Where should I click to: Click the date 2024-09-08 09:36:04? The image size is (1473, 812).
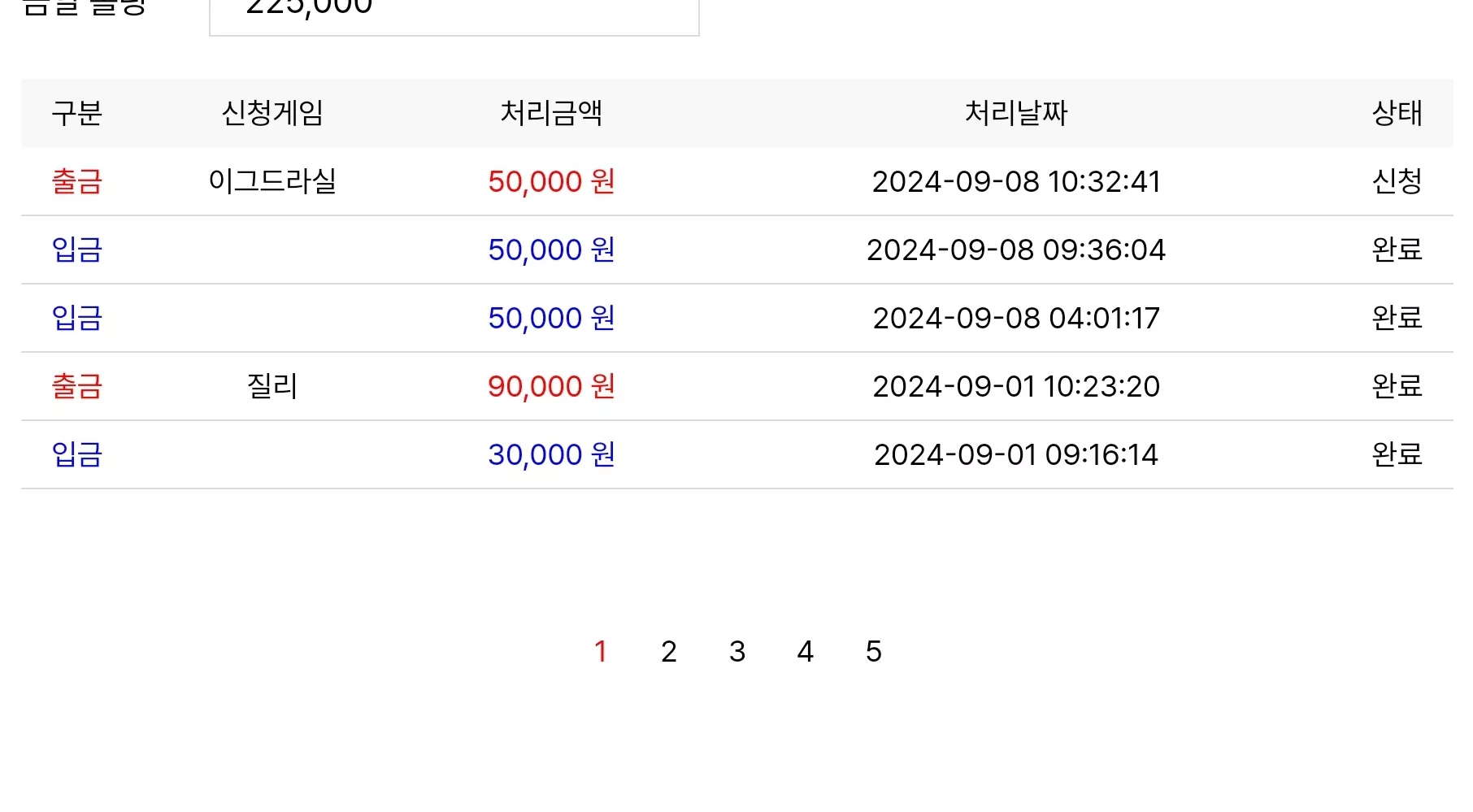click(1016, 250)
